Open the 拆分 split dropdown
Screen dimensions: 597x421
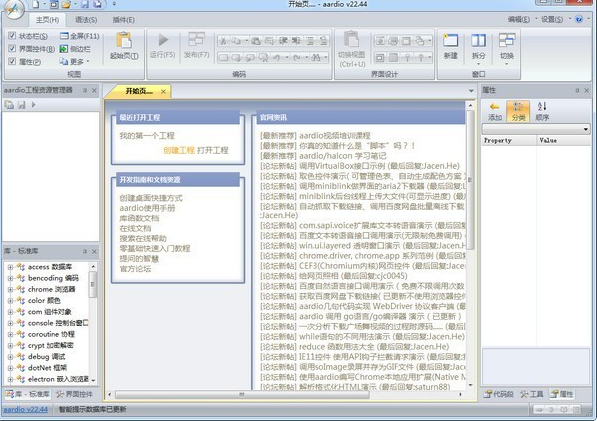(478, 49)
